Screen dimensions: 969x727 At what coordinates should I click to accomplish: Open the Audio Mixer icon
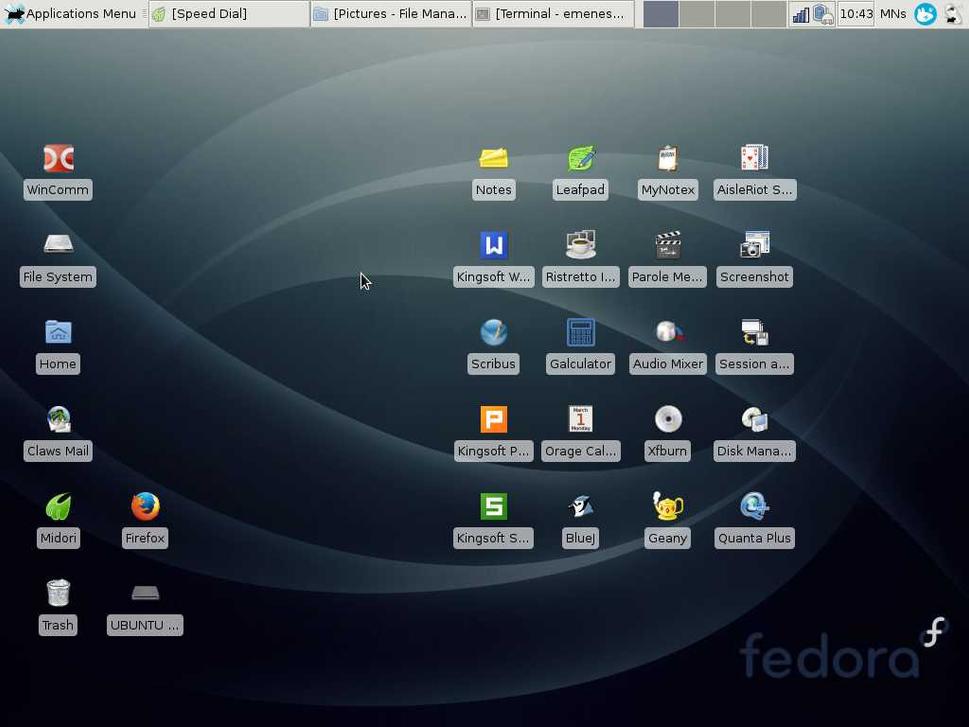668,332
